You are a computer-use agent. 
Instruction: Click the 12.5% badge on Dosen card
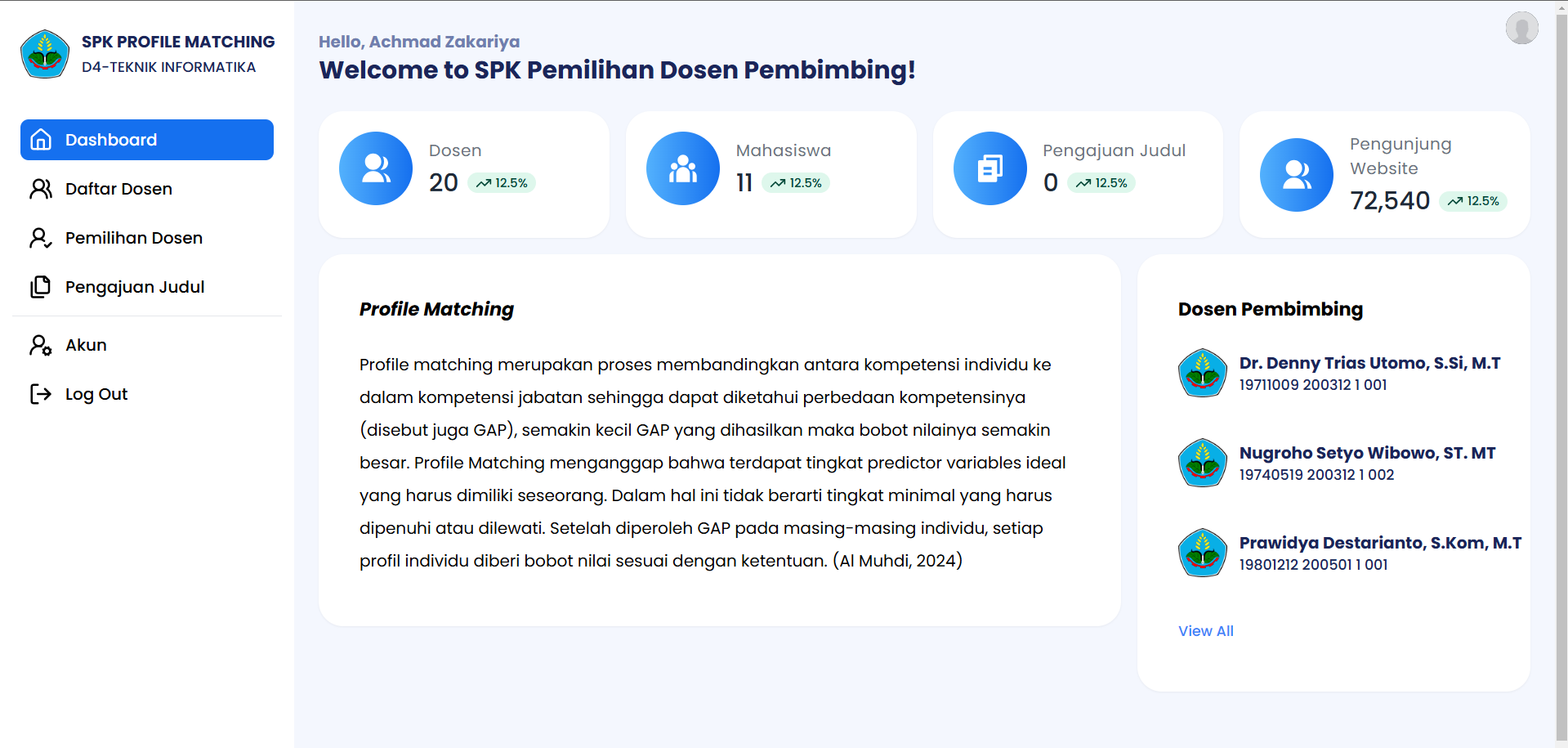502,183
